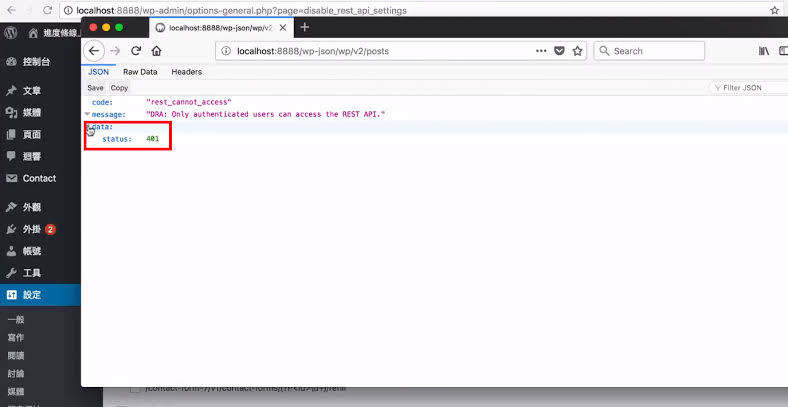788x407 pixels.
Task: Click the Firefox back arrow button
Action: (x=95, y=50)
